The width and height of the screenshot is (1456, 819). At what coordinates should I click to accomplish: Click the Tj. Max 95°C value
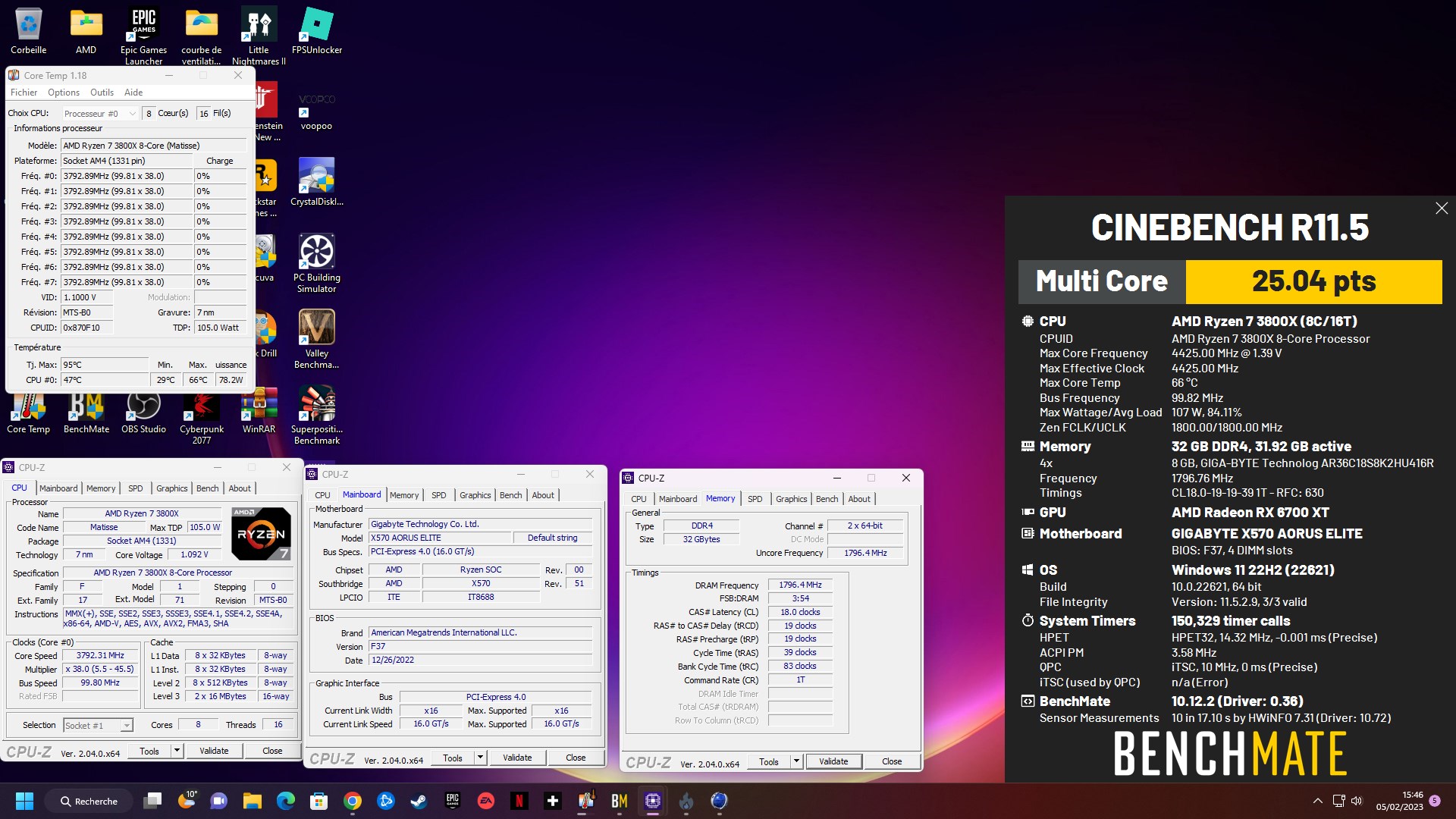click(105, 365)
